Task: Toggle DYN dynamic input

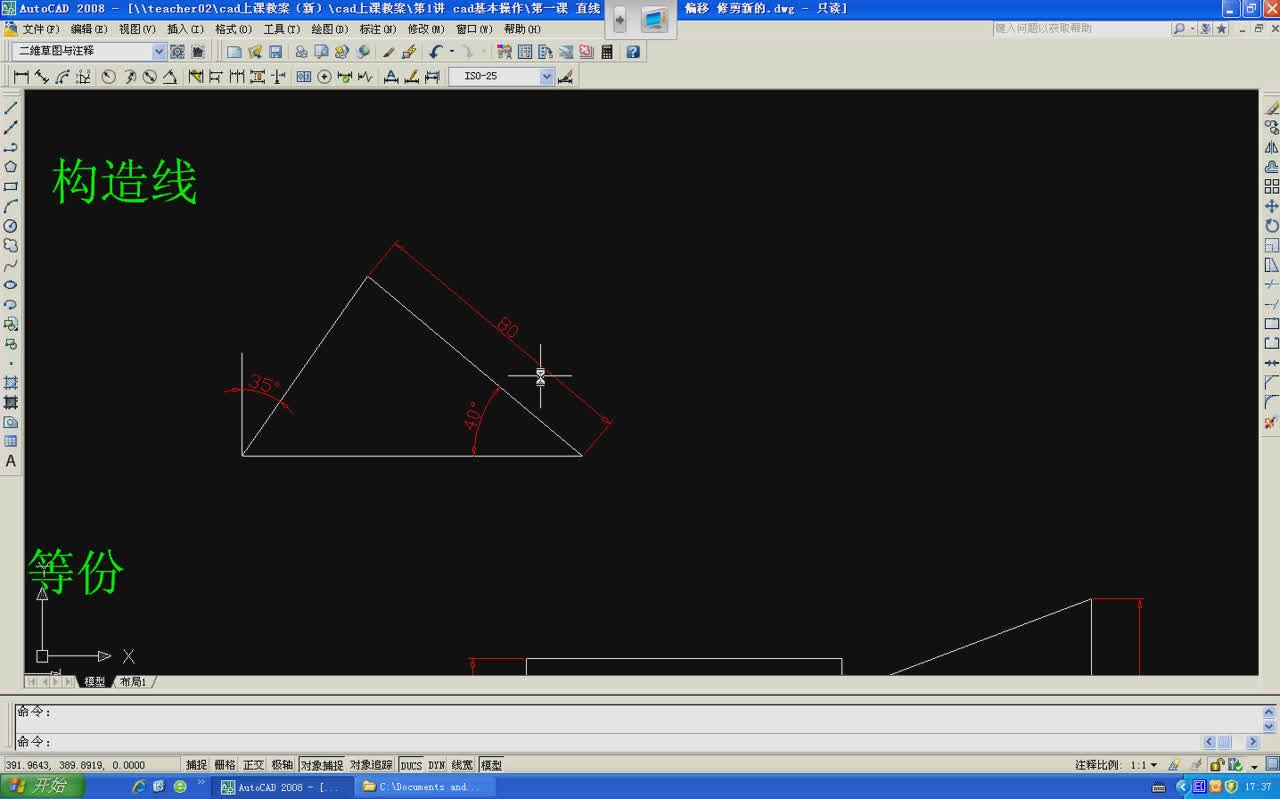Action: coord(437,765)
